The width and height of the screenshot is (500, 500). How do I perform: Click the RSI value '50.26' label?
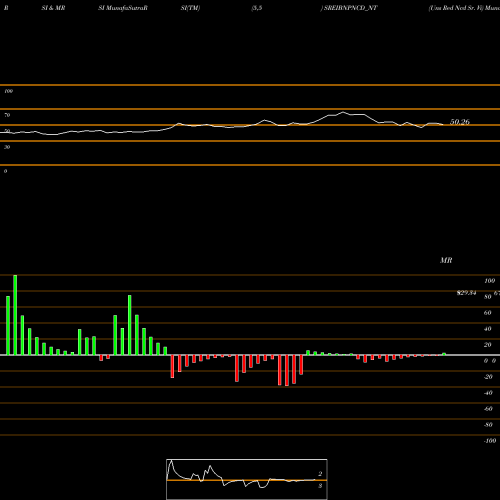[460, 122]
